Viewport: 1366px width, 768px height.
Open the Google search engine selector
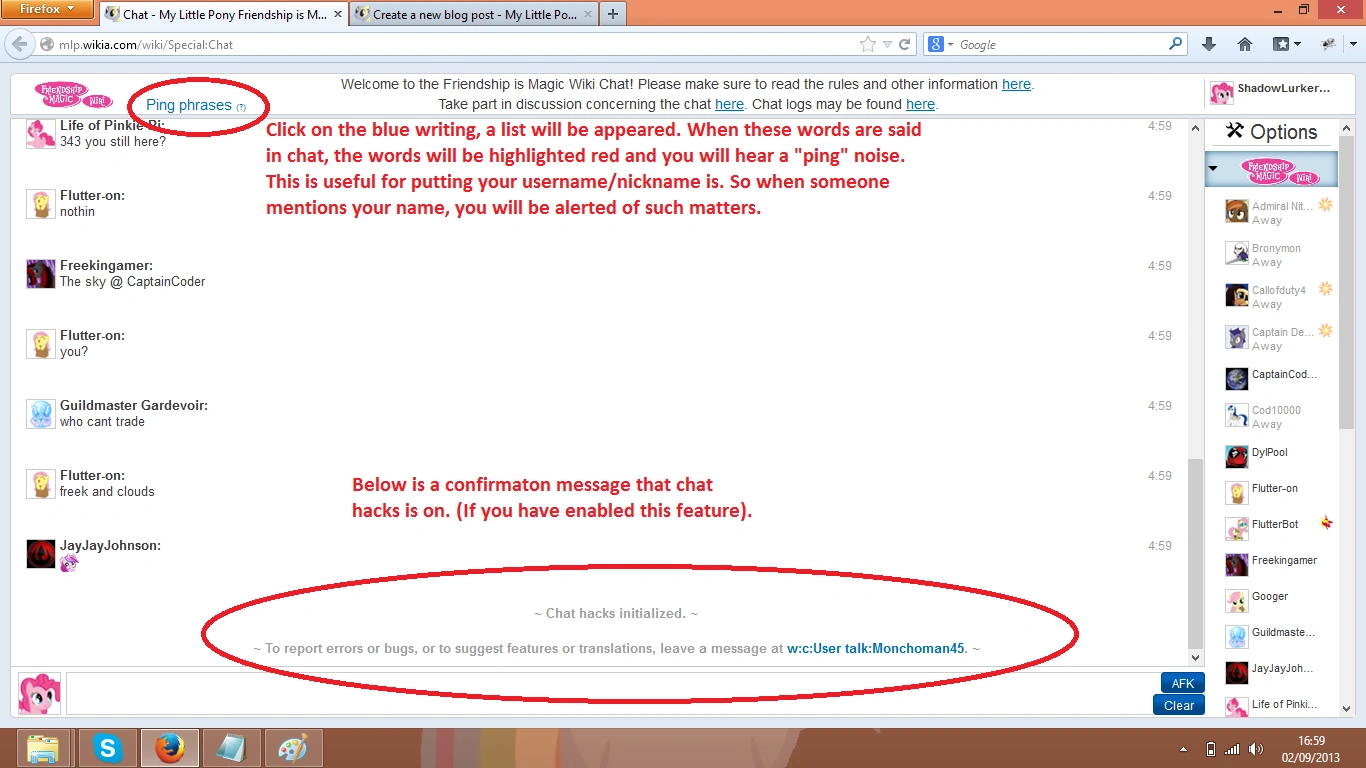pos(940,44)
